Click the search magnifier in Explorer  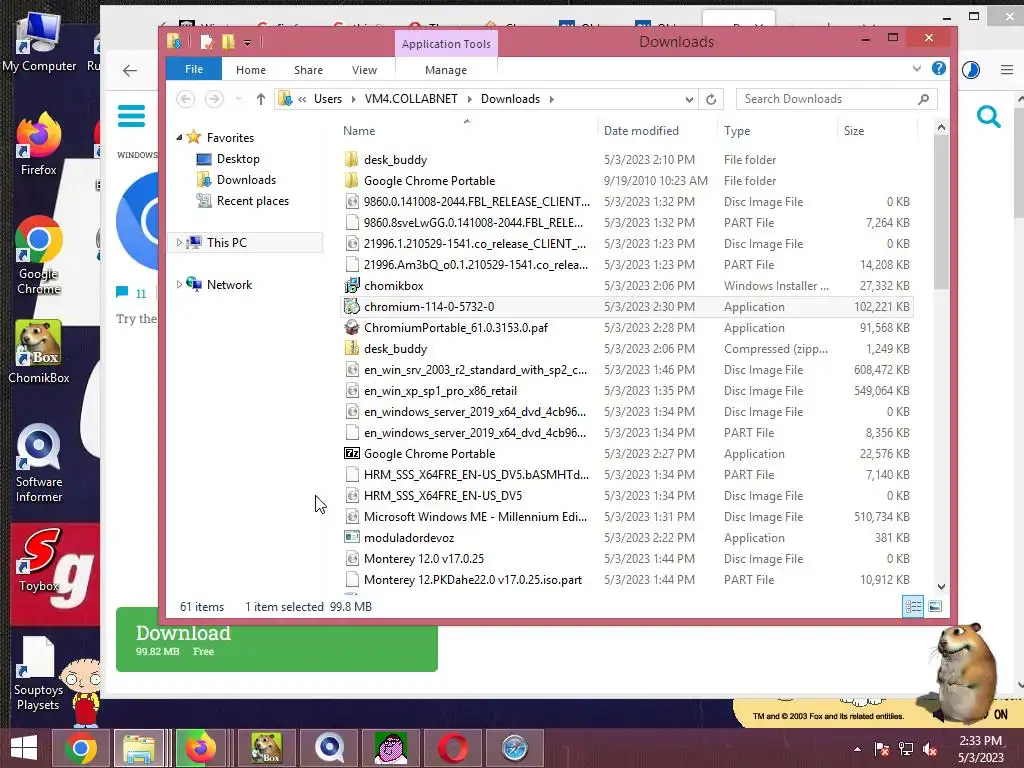923,99
